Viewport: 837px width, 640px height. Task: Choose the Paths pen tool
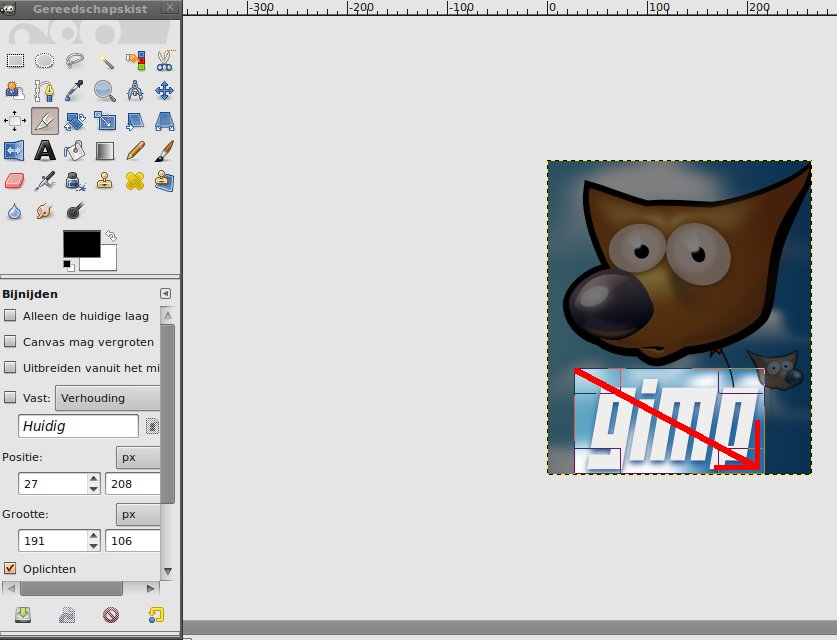pos(44,91)
